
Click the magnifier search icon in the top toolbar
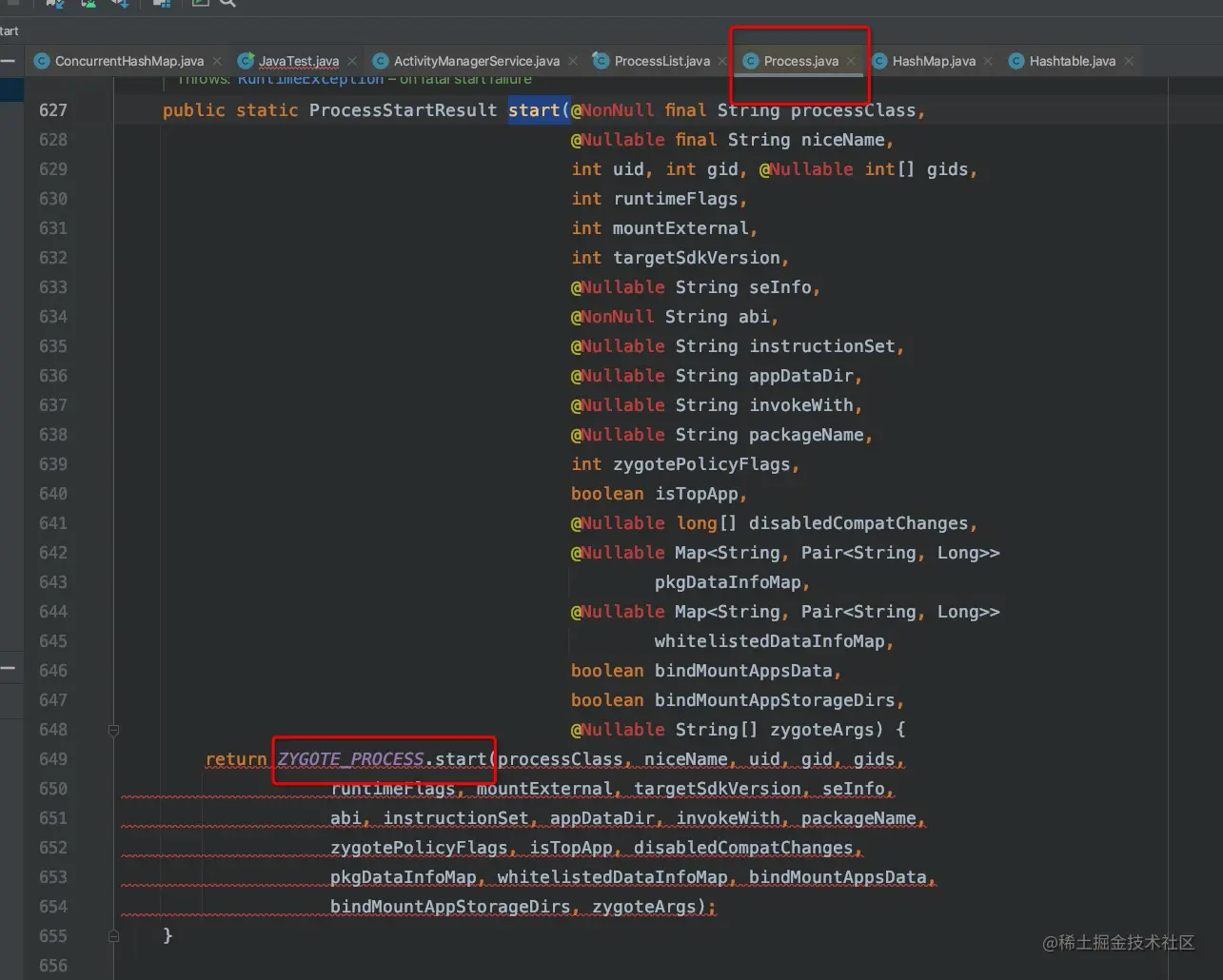227,4
